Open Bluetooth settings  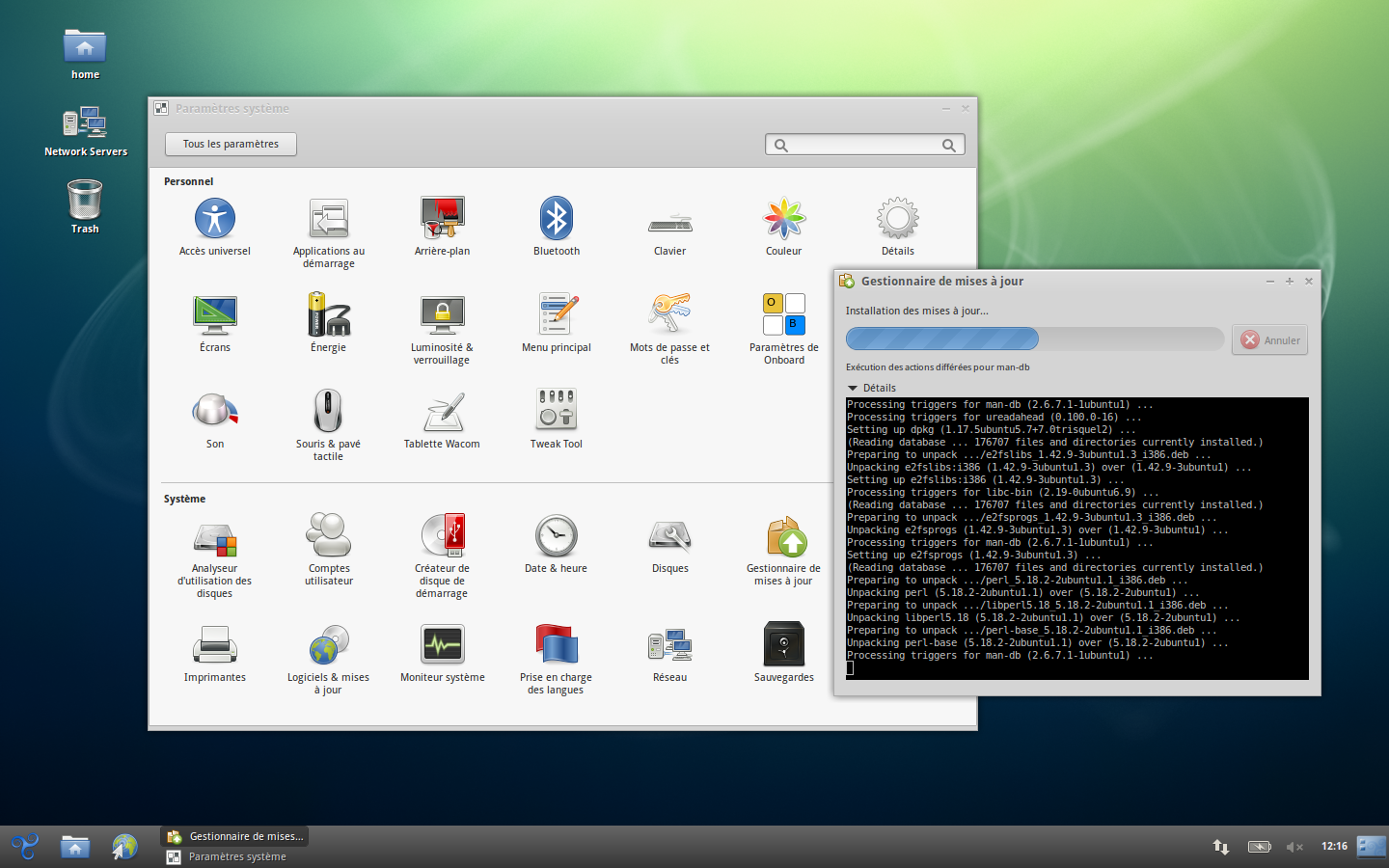coord(557,228)
